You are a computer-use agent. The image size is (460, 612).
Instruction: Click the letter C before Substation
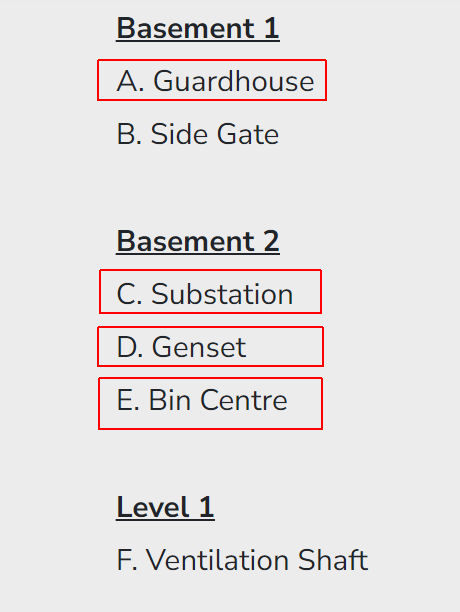pos(126,294)
